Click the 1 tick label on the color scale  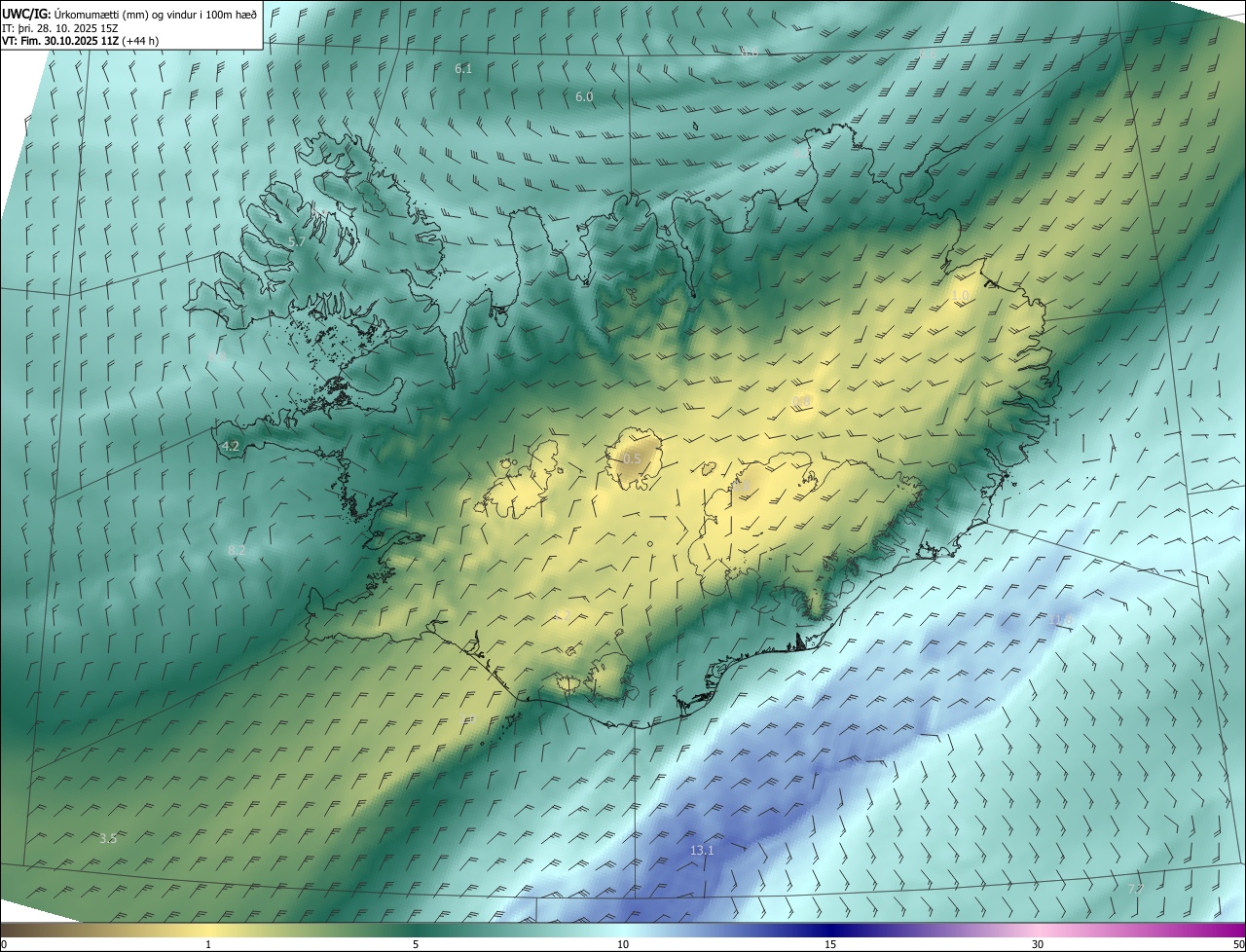(x=208, y=944)
